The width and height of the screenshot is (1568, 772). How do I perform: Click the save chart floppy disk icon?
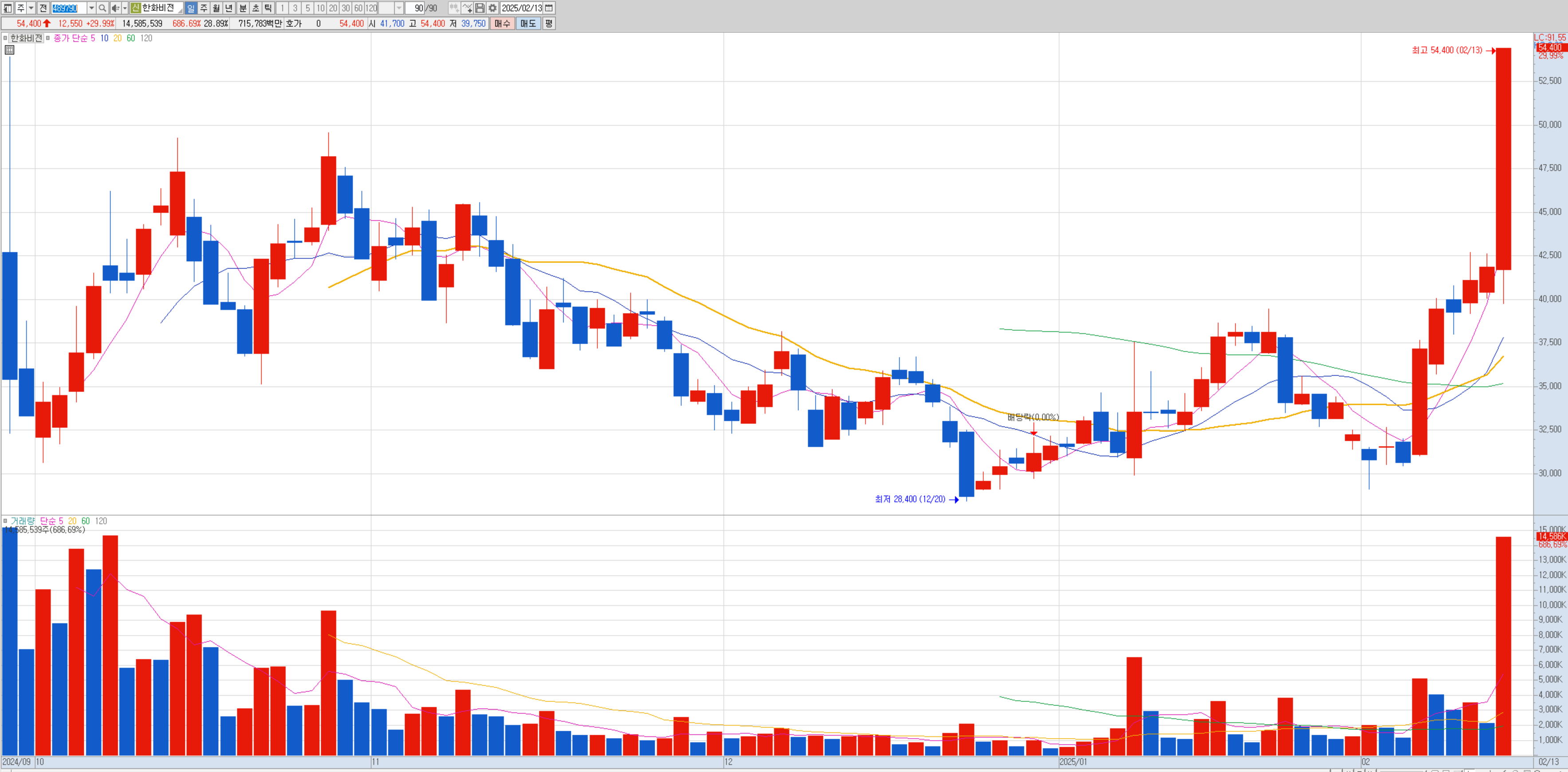(x=479, y=8)
